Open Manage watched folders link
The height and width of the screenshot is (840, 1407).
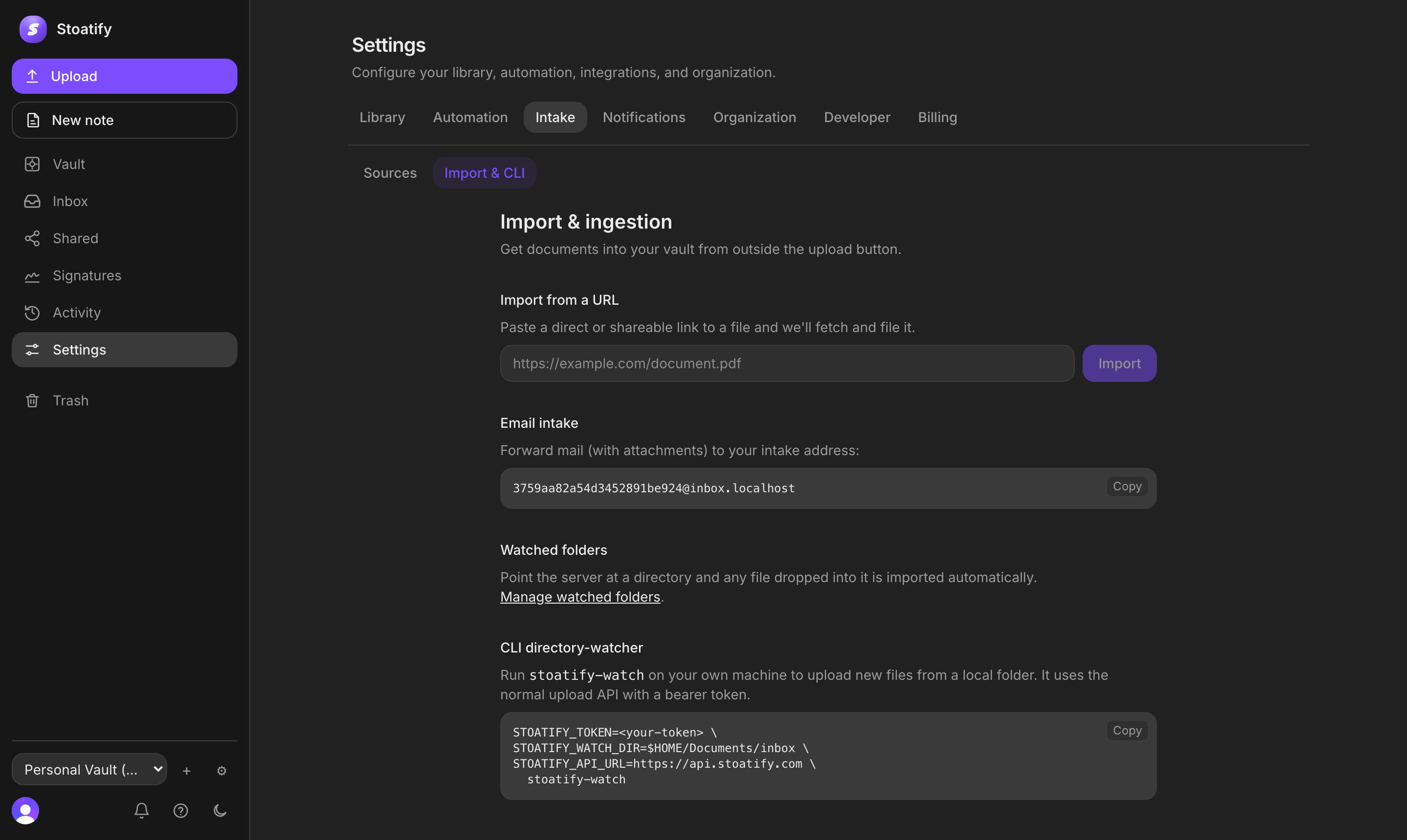tap(580, 597)
